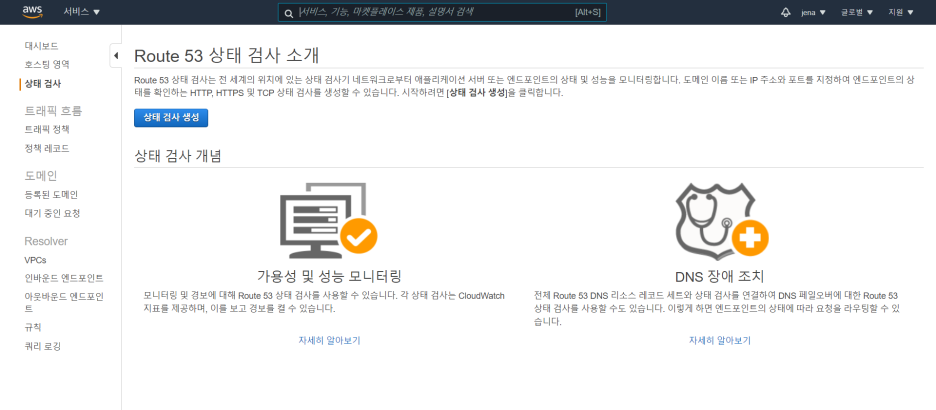
Task: Click the DNS 장애 조치 heading
Action: [x=719, y=276]
